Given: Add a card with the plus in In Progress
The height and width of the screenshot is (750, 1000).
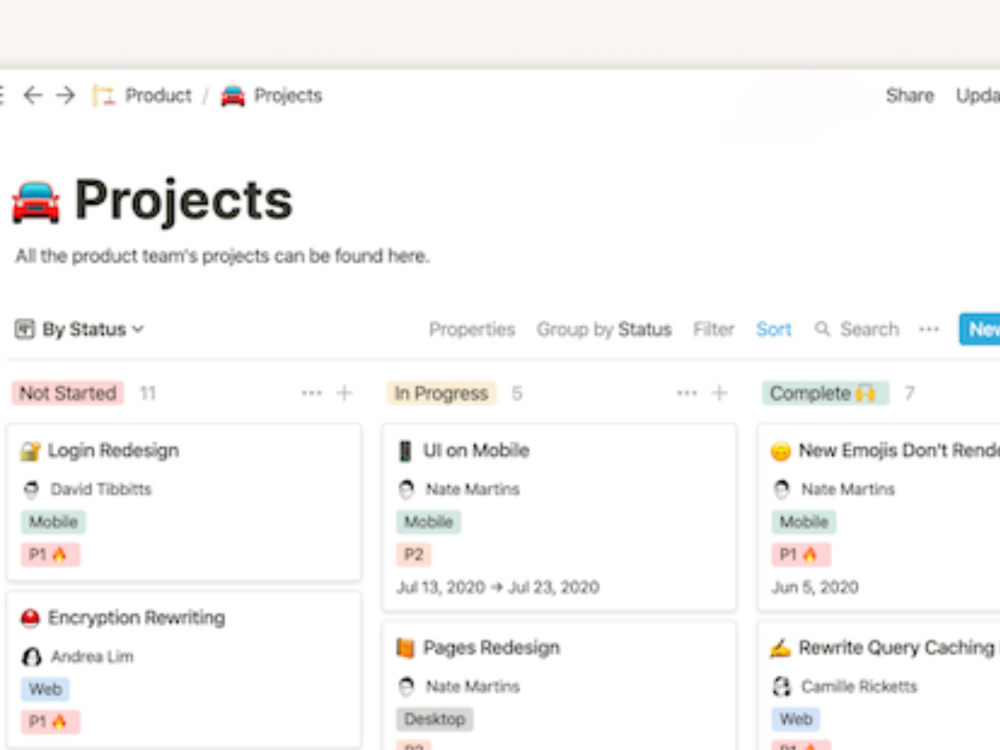Looking at the screenshot, I should (x=718, y=393).
